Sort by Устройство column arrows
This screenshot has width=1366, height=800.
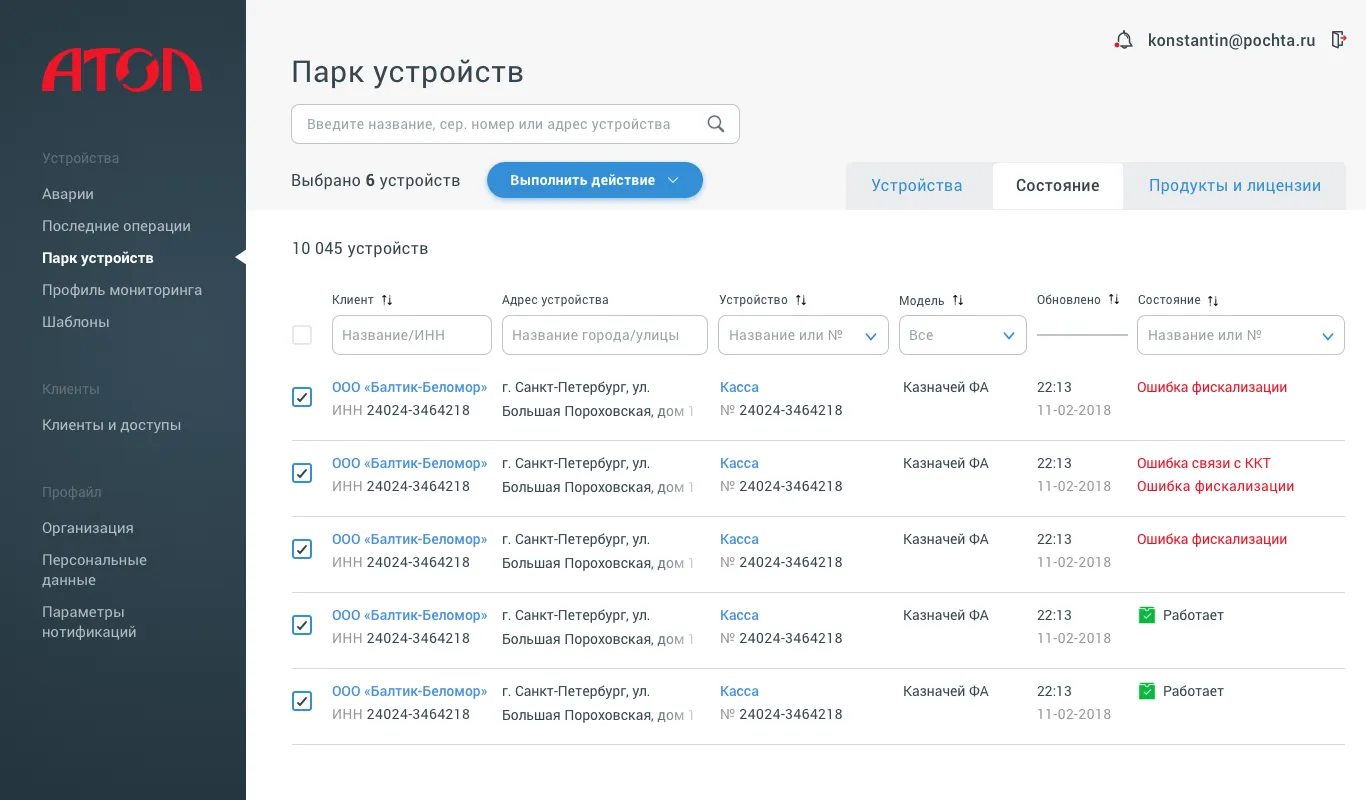pos(801,300)
